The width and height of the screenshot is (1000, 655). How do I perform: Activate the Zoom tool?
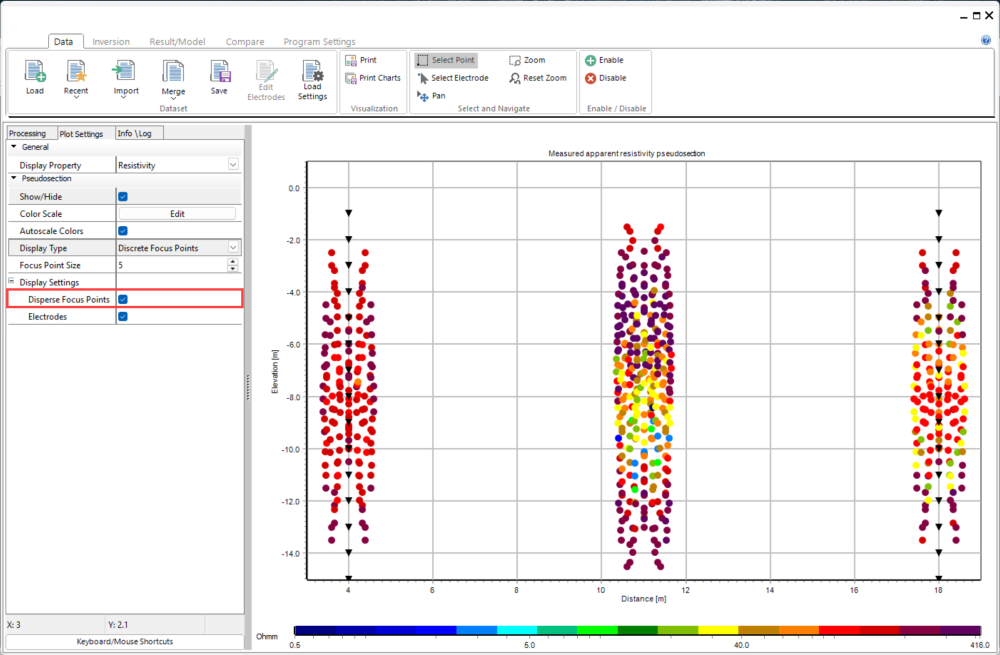(527, 60)
